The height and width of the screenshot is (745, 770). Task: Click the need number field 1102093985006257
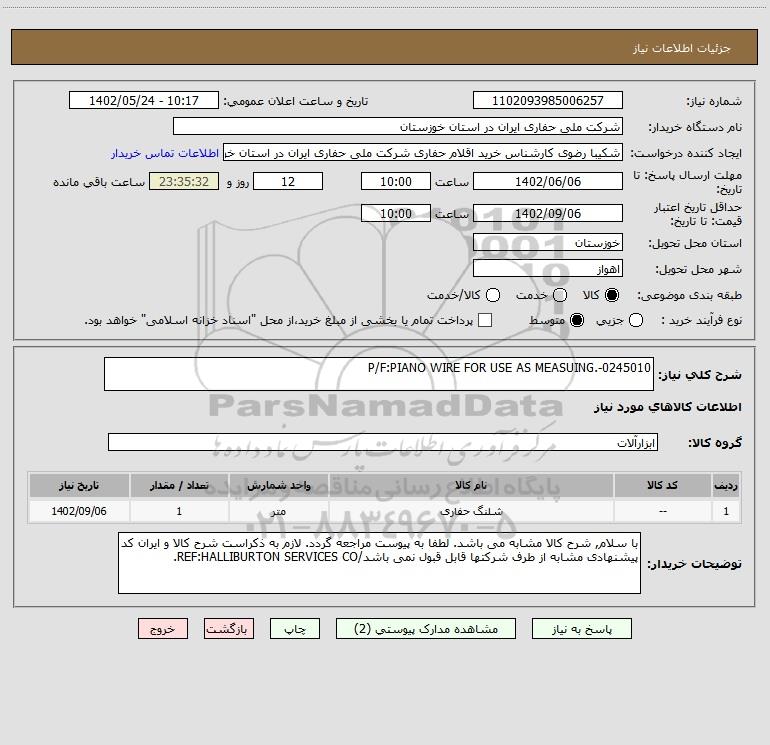pos(548,101)
